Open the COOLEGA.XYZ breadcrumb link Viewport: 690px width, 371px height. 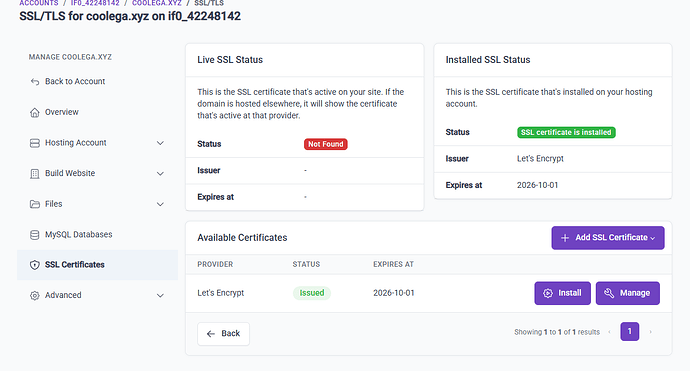click(157, 3)
